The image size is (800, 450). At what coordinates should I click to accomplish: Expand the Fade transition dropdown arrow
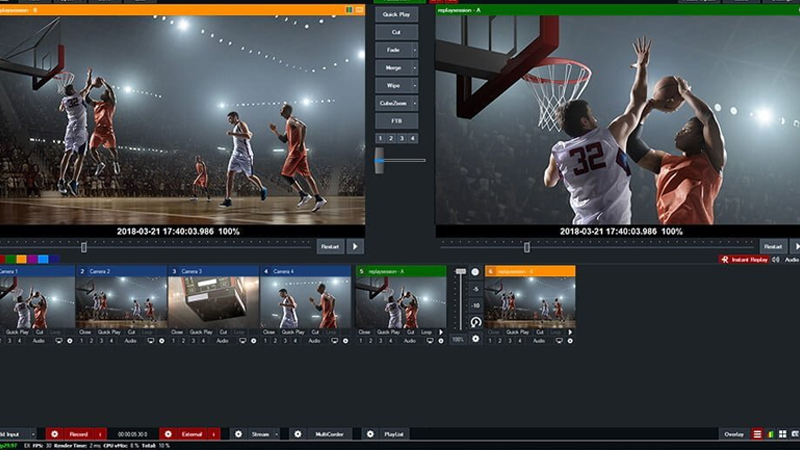point(413,49)
